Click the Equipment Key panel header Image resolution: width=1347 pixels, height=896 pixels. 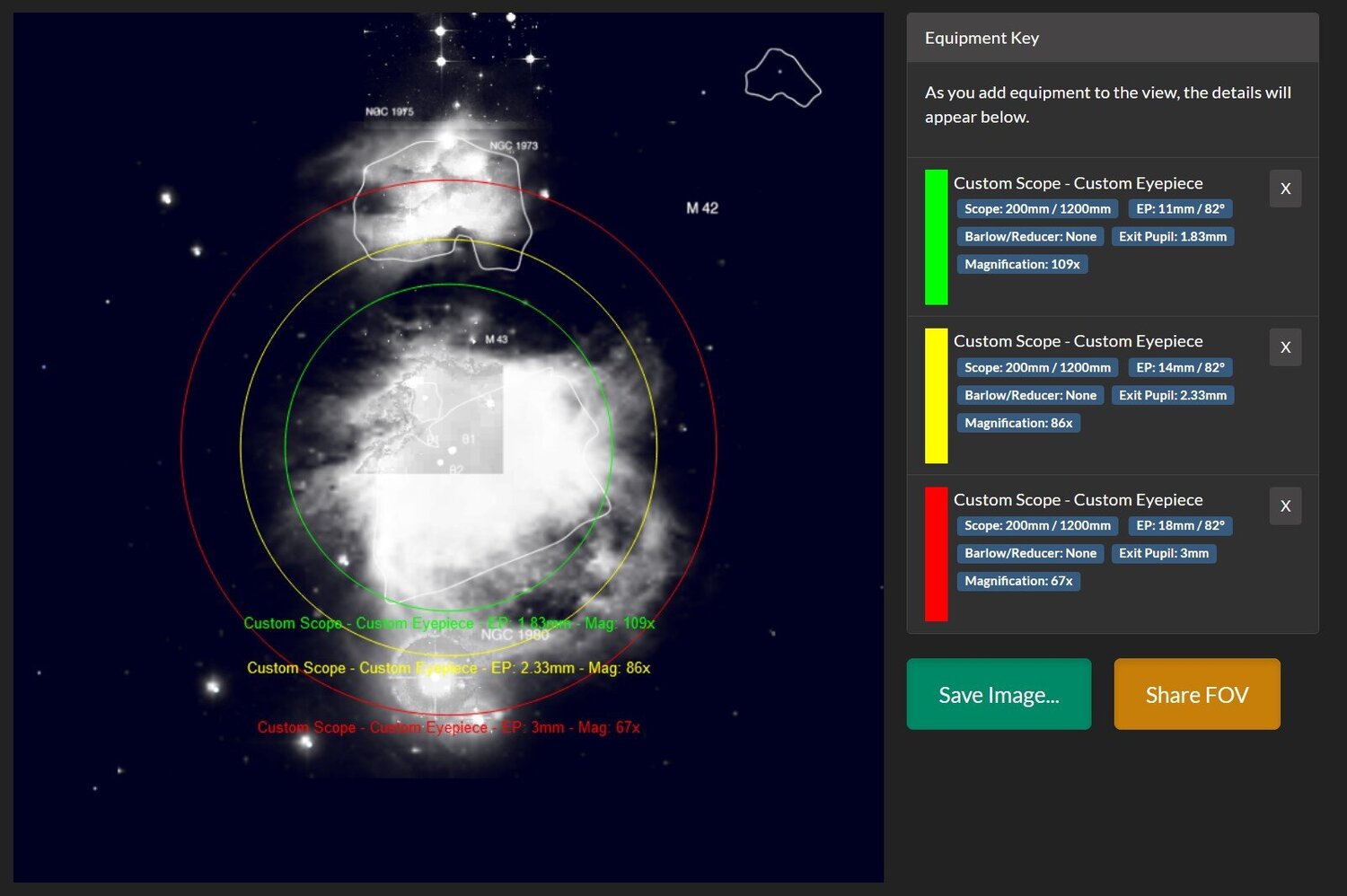point(1113,38)
